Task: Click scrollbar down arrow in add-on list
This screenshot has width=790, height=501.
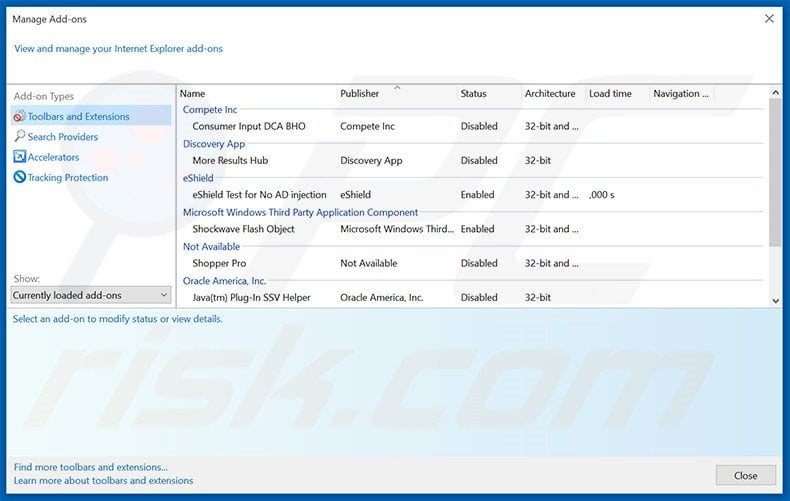Action: tap(775, 301)
